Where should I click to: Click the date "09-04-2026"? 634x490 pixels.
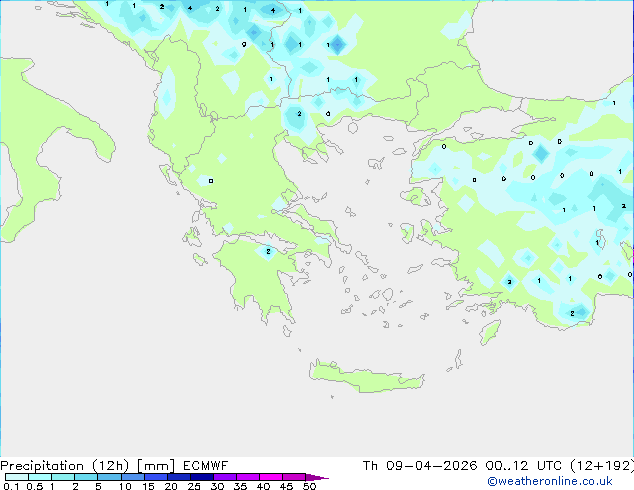click(431, 466)
